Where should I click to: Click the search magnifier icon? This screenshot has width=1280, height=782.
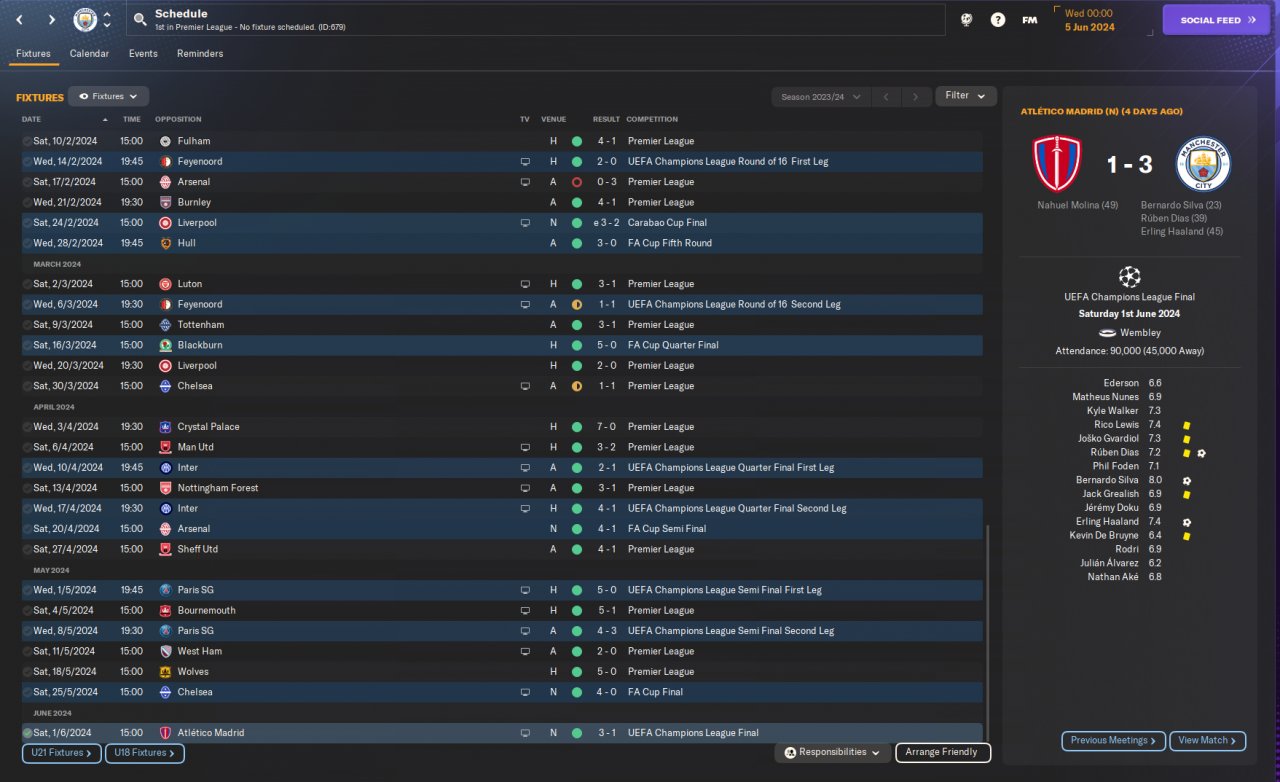pyautogui.click(x=140, y=20)
